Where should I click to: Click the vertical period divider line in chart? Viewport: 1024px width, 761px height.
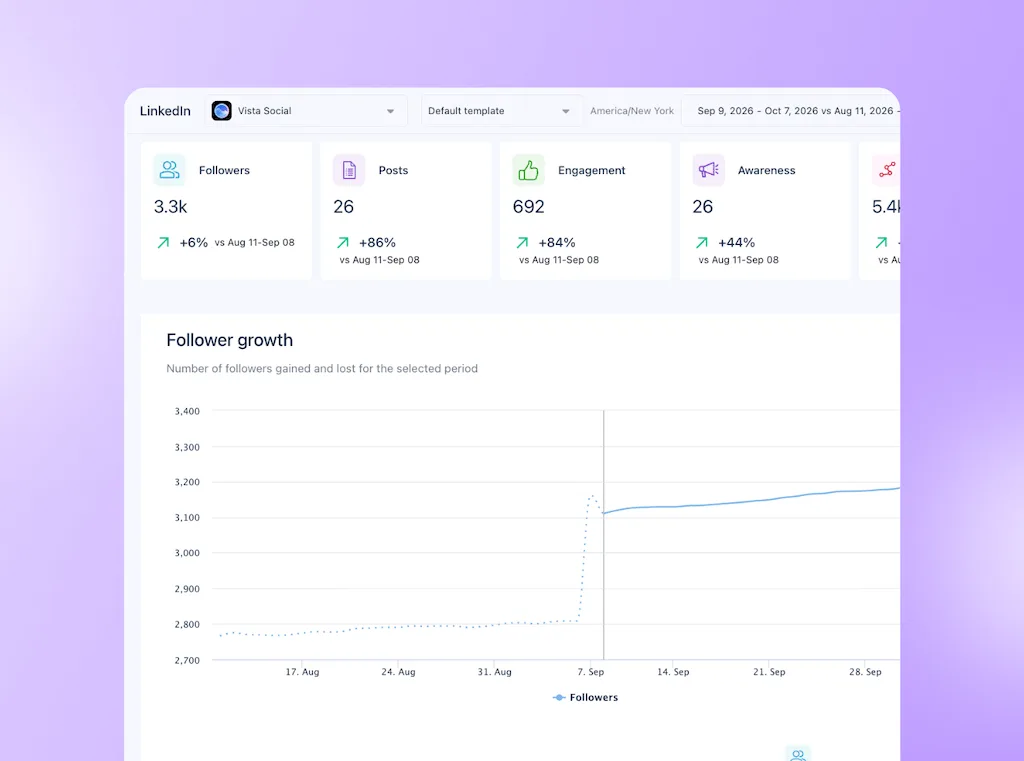603,535
